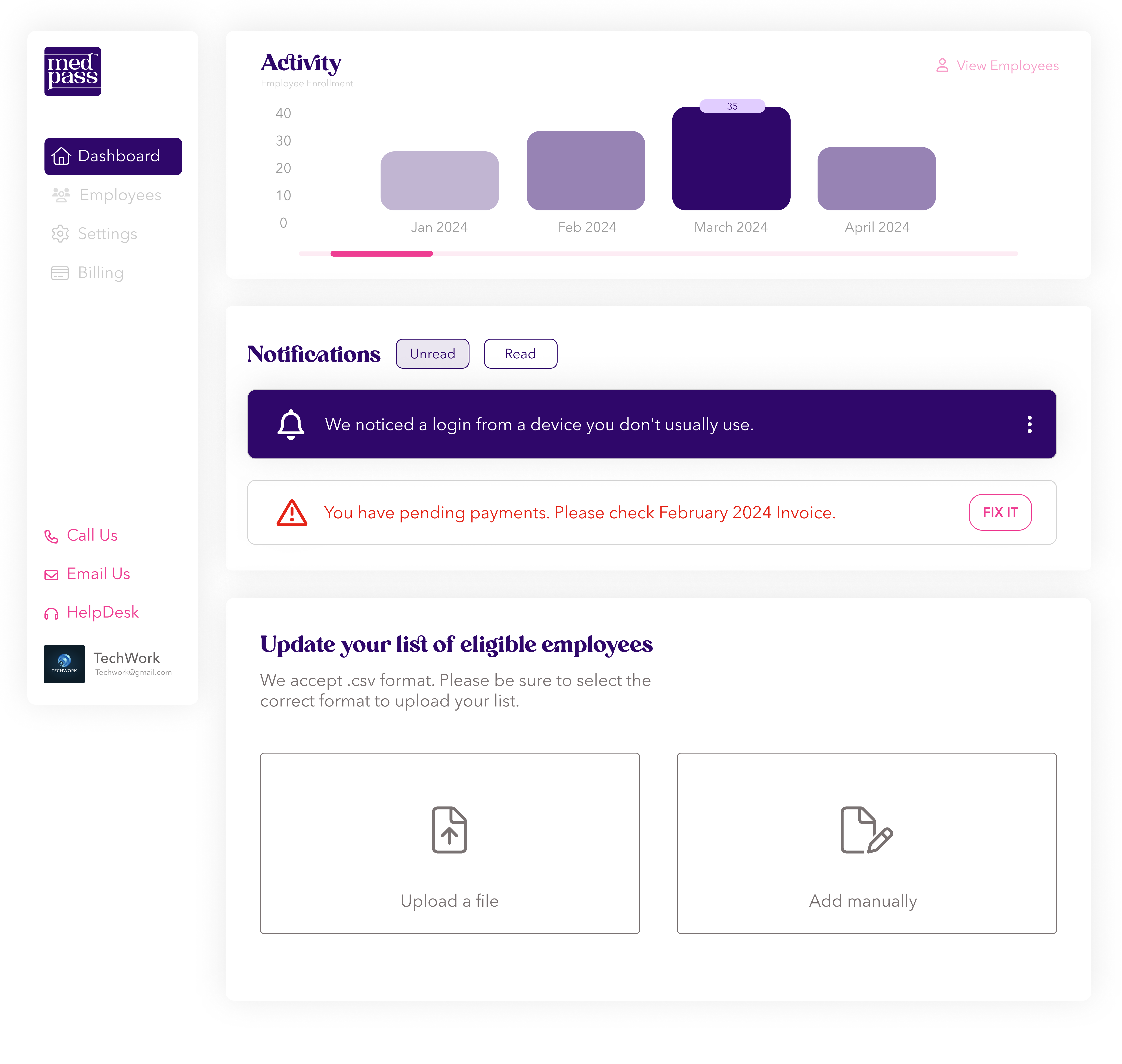Click the Employee Enrollment subtitle

point(307,83)
